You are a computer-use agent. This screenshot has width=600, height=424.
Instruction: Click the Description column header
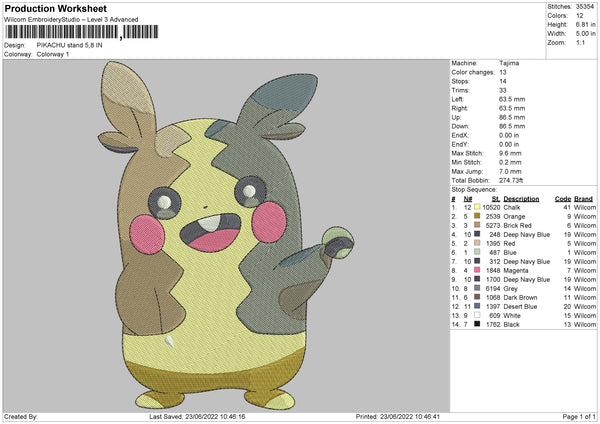(521, 199)
